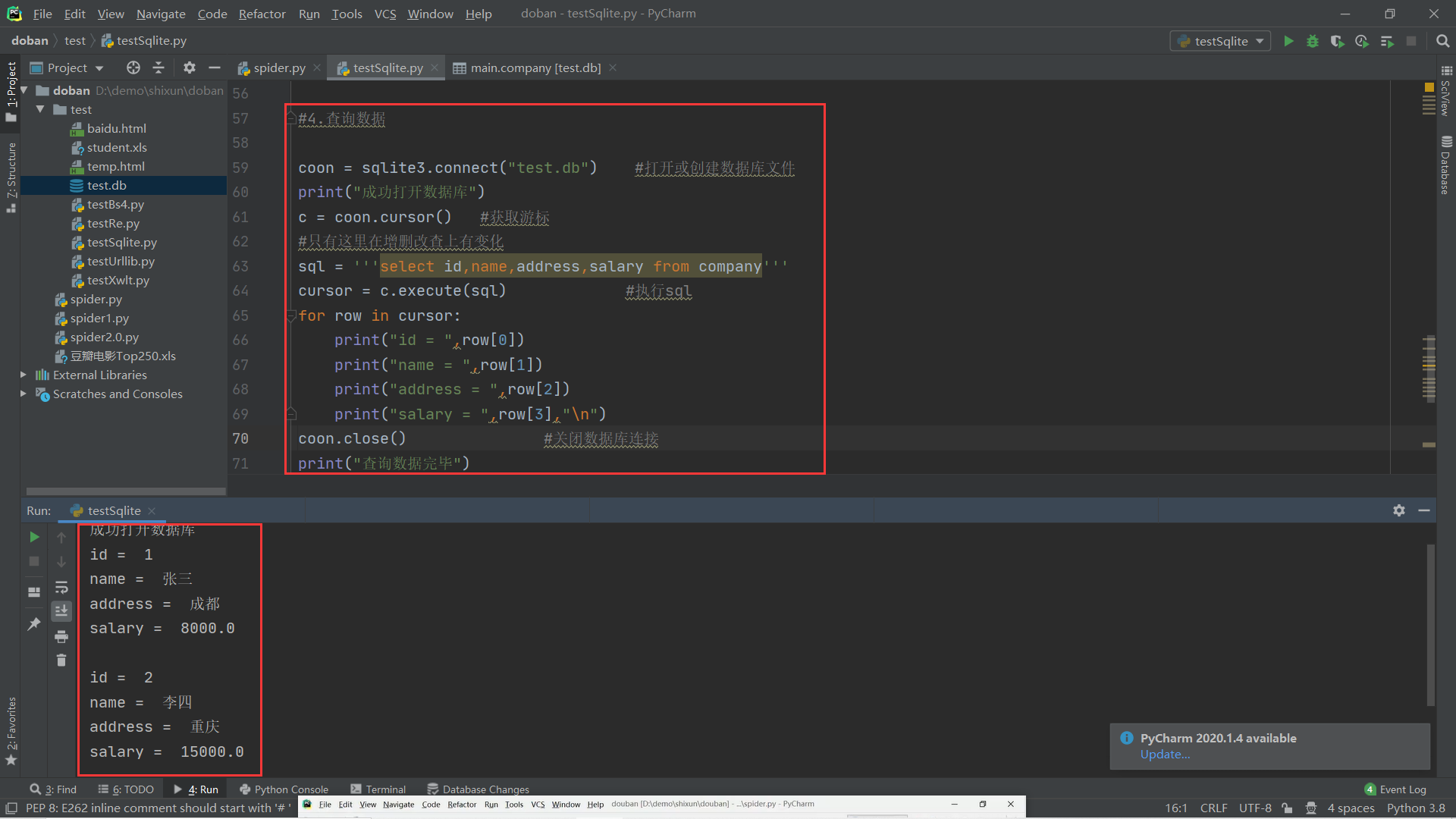Click the green Run button in top toolbar
1456x819 pixels.
tap(1288, 41)
